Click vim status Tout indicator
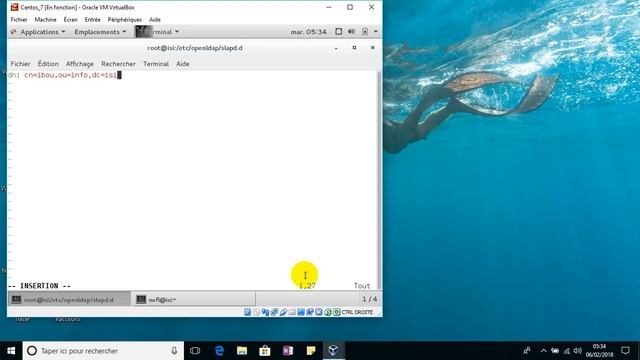The height and width of the screenshot is (360, 640). point(362,286)
